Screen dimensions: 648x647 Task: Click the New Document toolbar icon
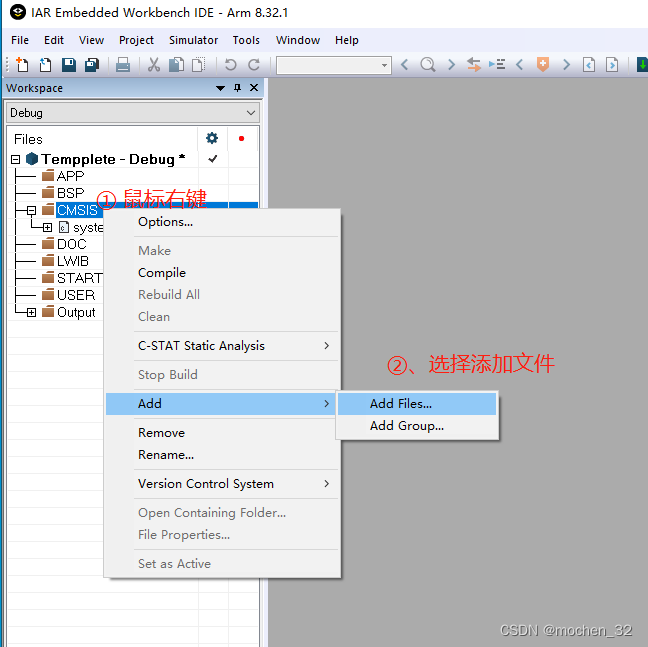click(x=22, y=65)
